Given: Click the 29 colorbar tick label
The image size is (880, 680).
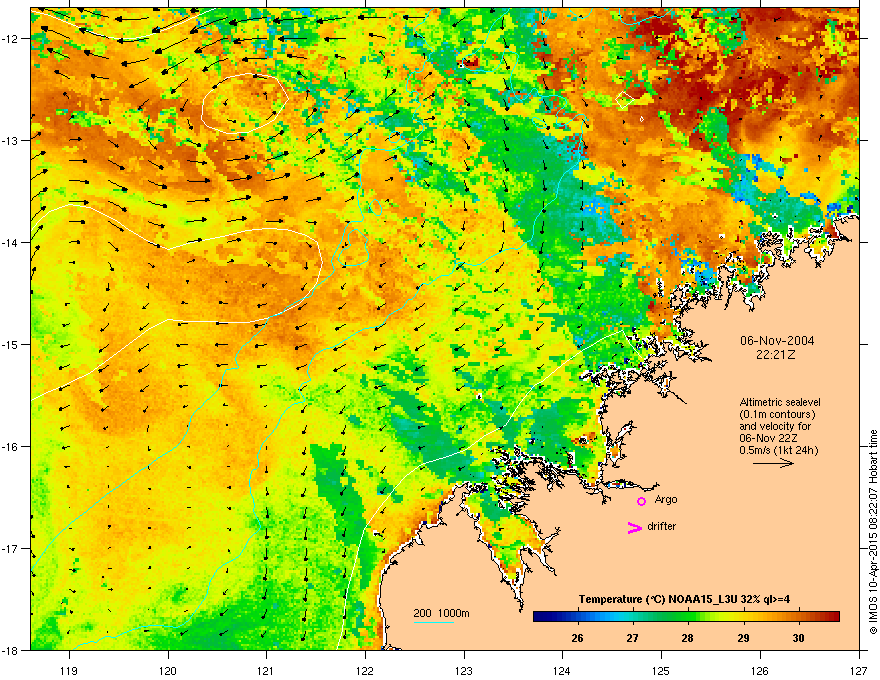Looking at the screenshot, I should tap(743, 638).
